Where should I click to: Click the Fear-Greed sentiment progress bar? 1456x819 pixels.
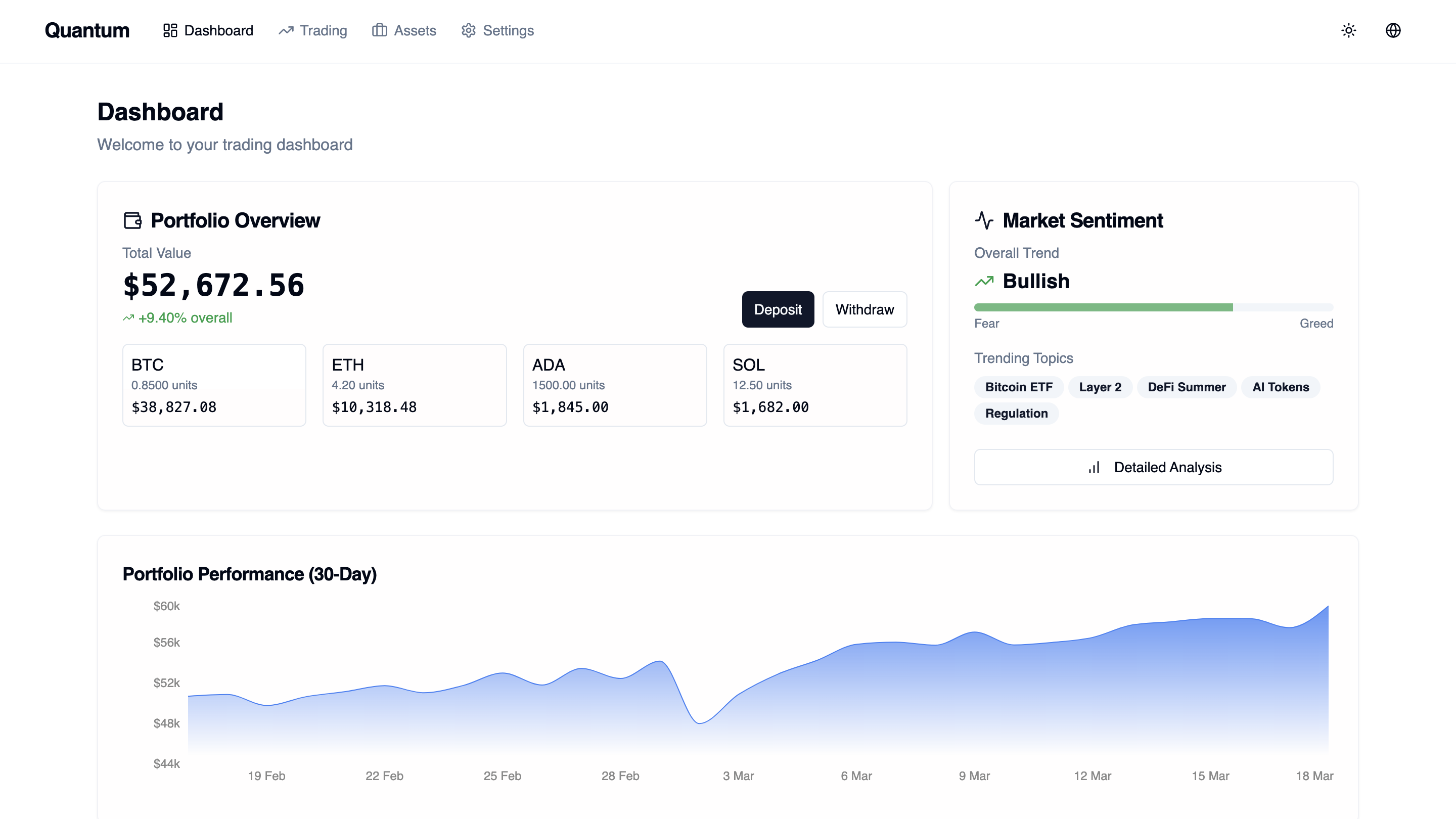(1153, 307)
